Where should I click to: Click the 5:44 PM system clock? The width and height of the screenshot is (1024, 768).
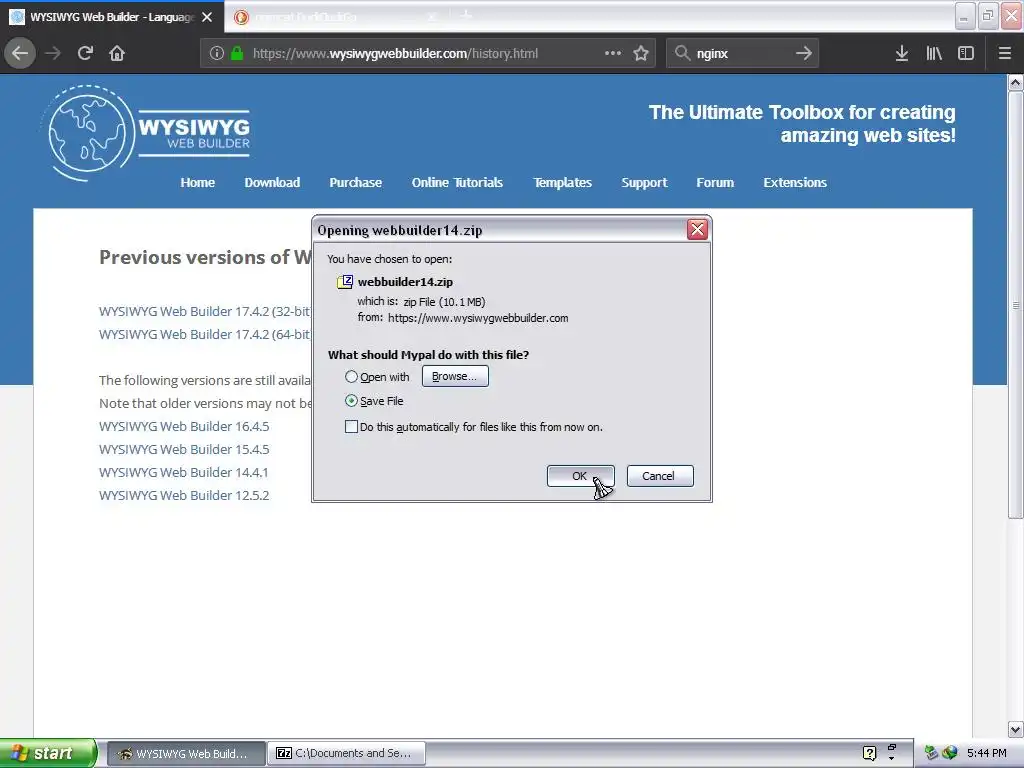click(986, 753)
